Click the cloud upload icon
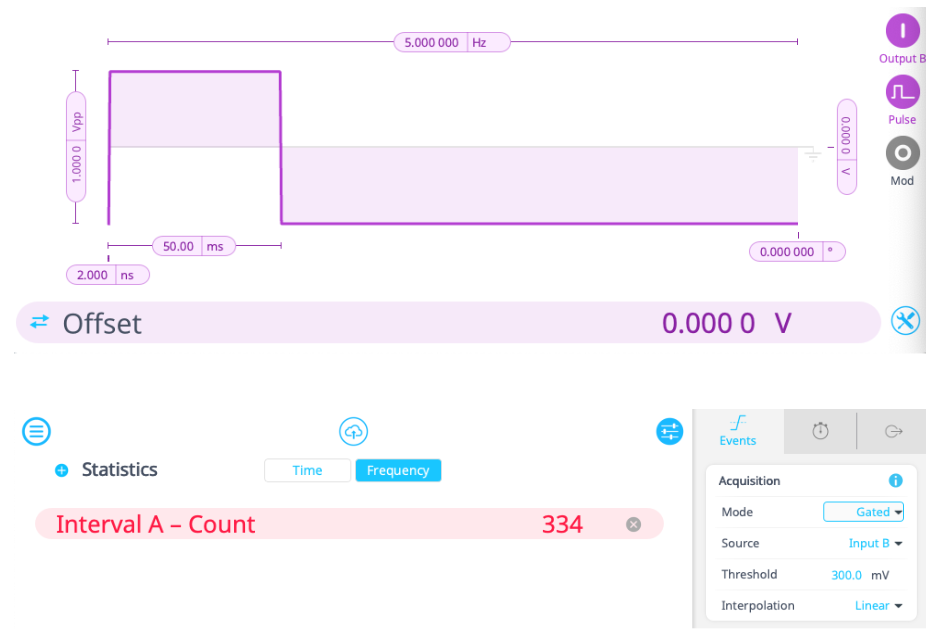Screen dimensions: 940x633 point(354,432)
